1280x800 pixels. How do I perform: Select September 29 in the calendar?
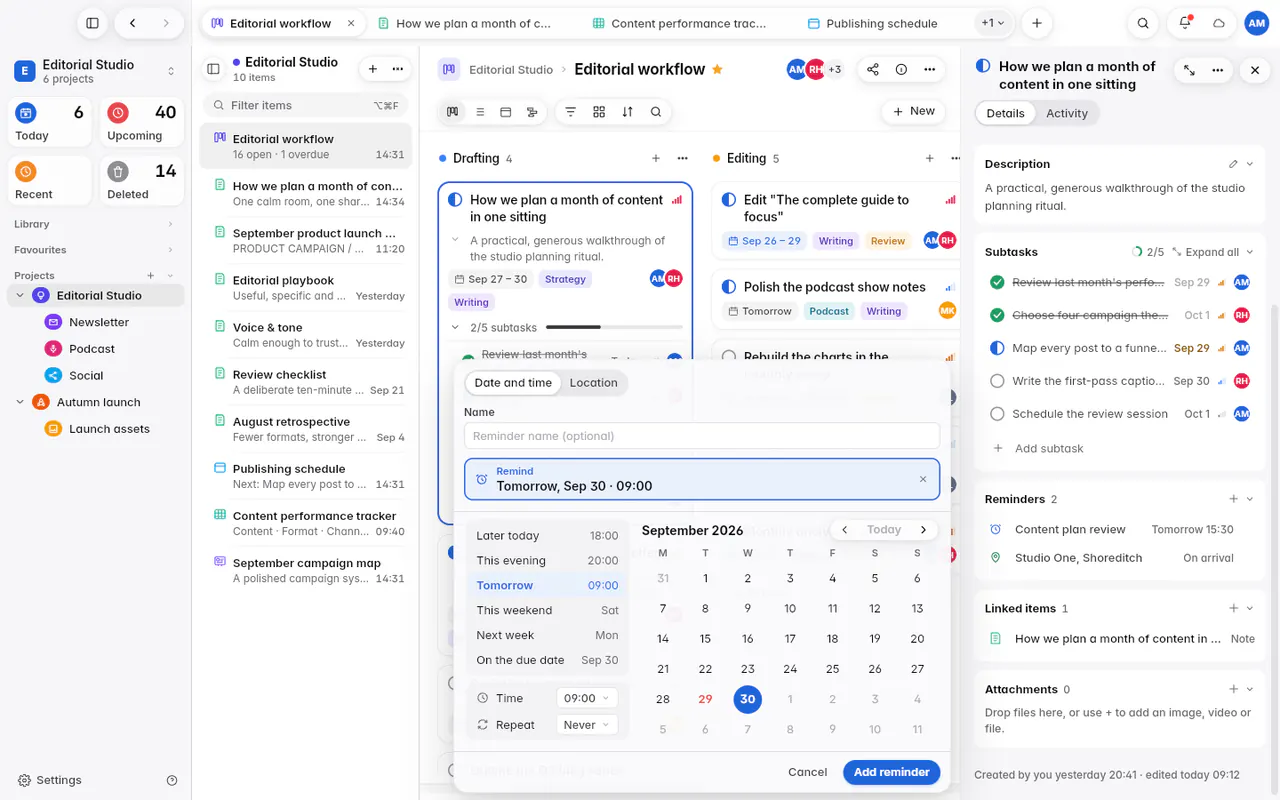point(705,699)
